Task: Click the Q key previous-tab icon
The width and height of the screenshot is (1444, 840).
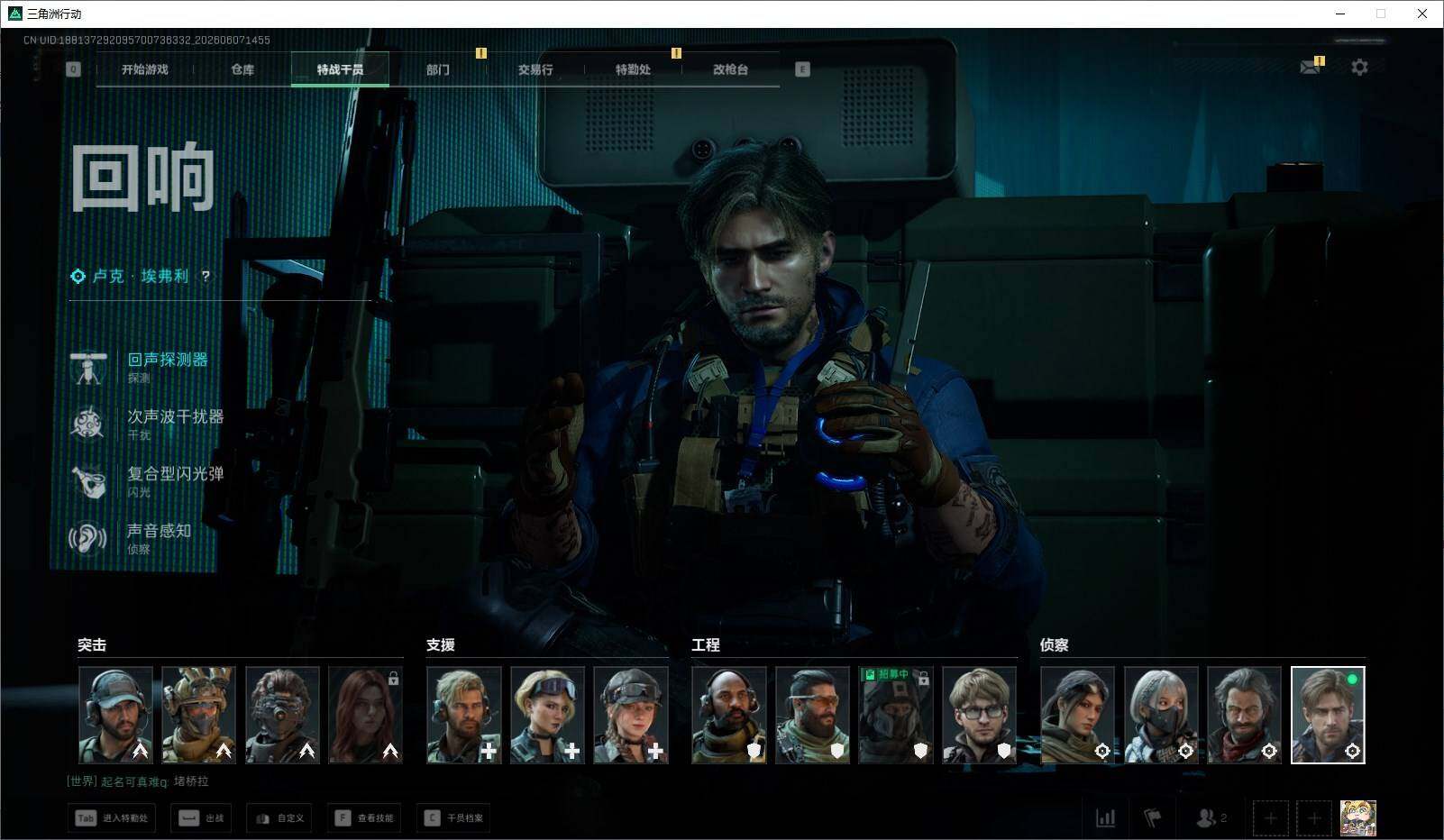Action: [x=74, y=69]
